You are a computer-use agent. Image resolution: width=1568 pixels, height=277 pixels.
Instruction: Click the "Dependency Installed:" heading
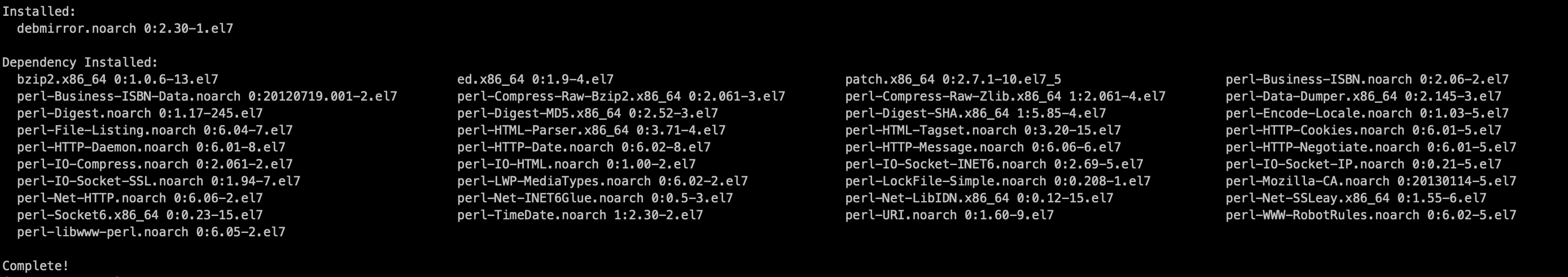[x=80, y=62]
